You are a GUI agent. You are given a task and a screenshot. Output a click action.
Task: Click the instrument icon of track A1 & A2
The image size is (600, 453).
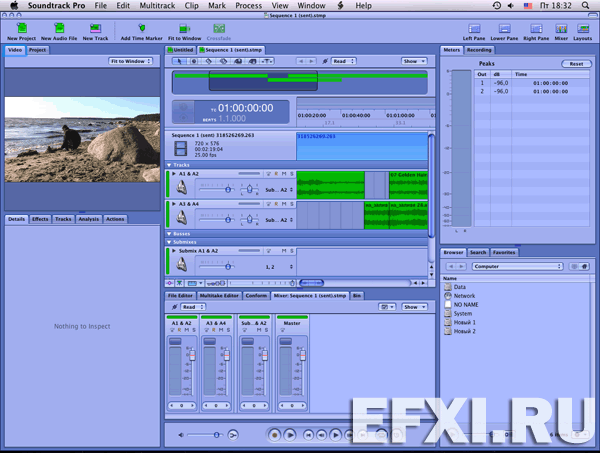coord(182,188)
